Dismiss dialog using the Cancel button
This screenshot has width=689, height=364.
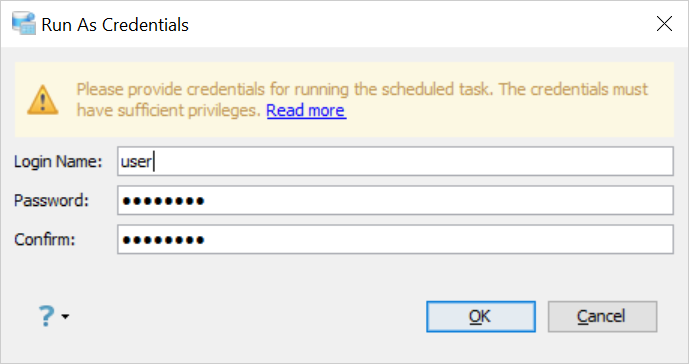[x=602, y=317]
